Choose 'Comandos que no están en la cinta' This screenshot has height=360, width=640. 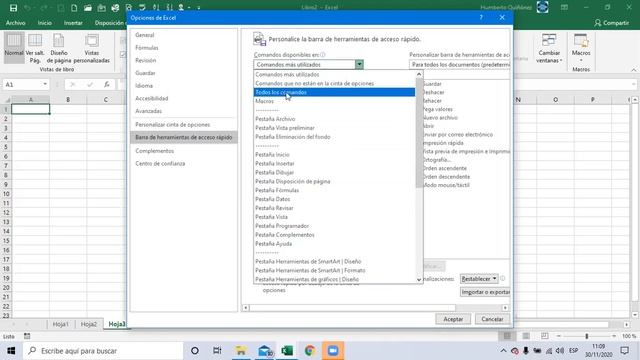click(334, 83)
